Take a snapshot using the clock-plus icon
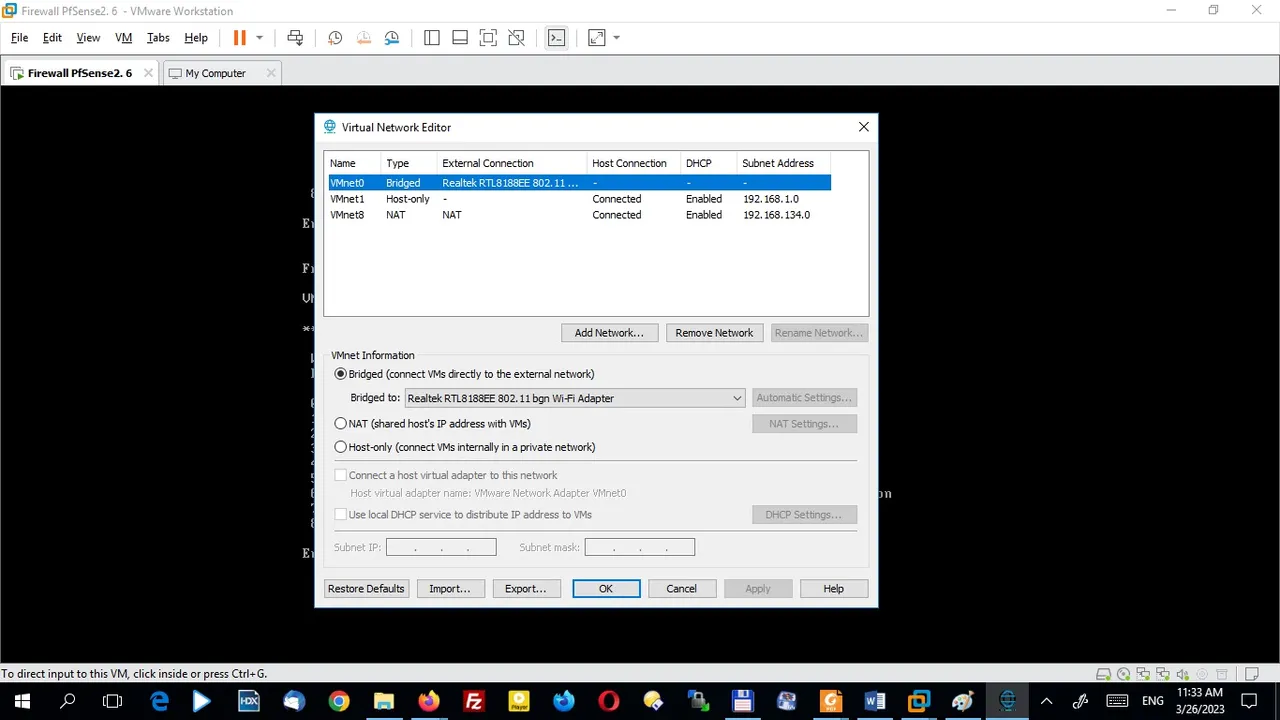Viewport: 1280px width, 720px height. tap(335, 38)
